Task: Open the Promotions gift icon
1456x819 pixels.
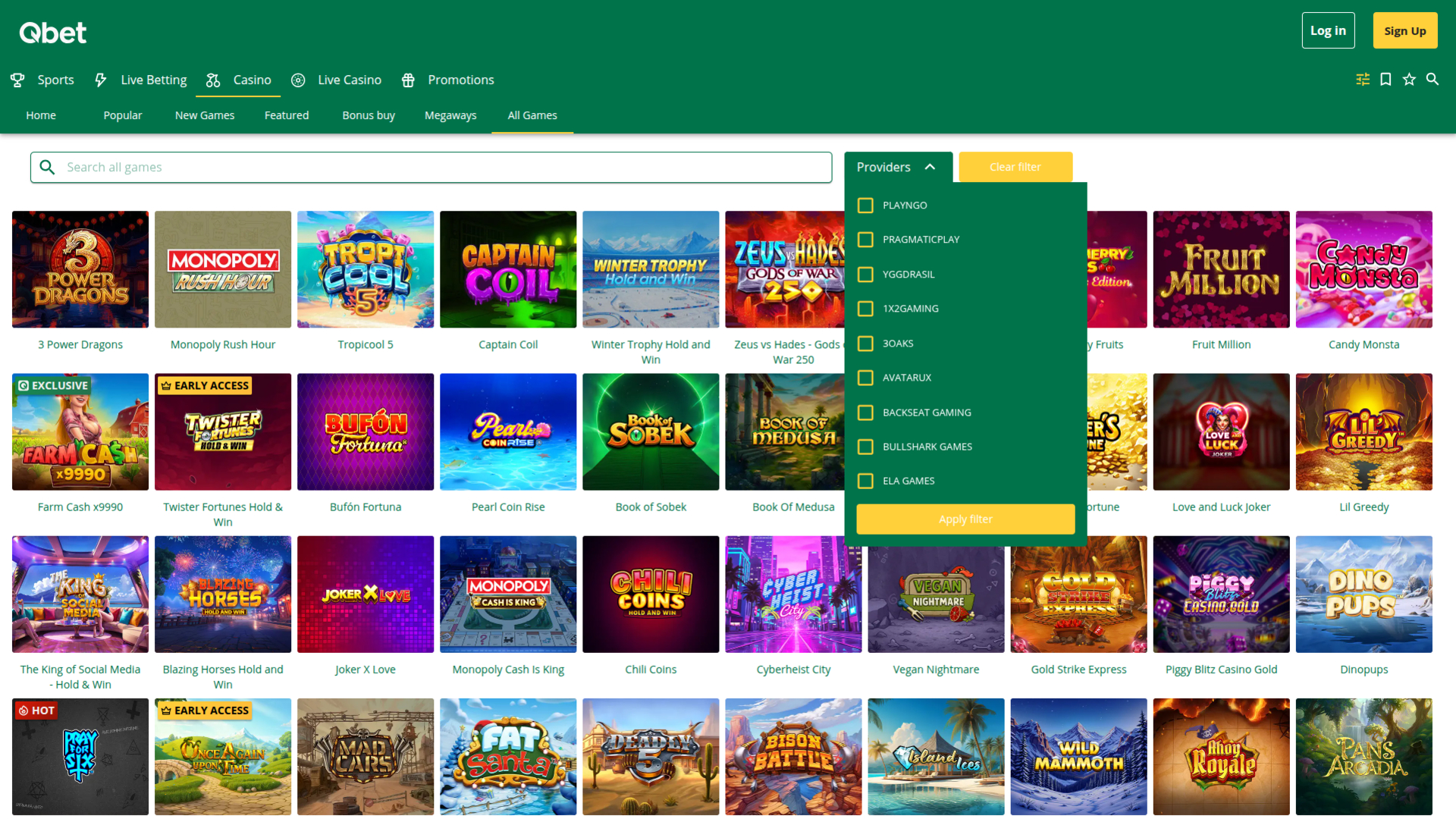Action: click(409, 79)
